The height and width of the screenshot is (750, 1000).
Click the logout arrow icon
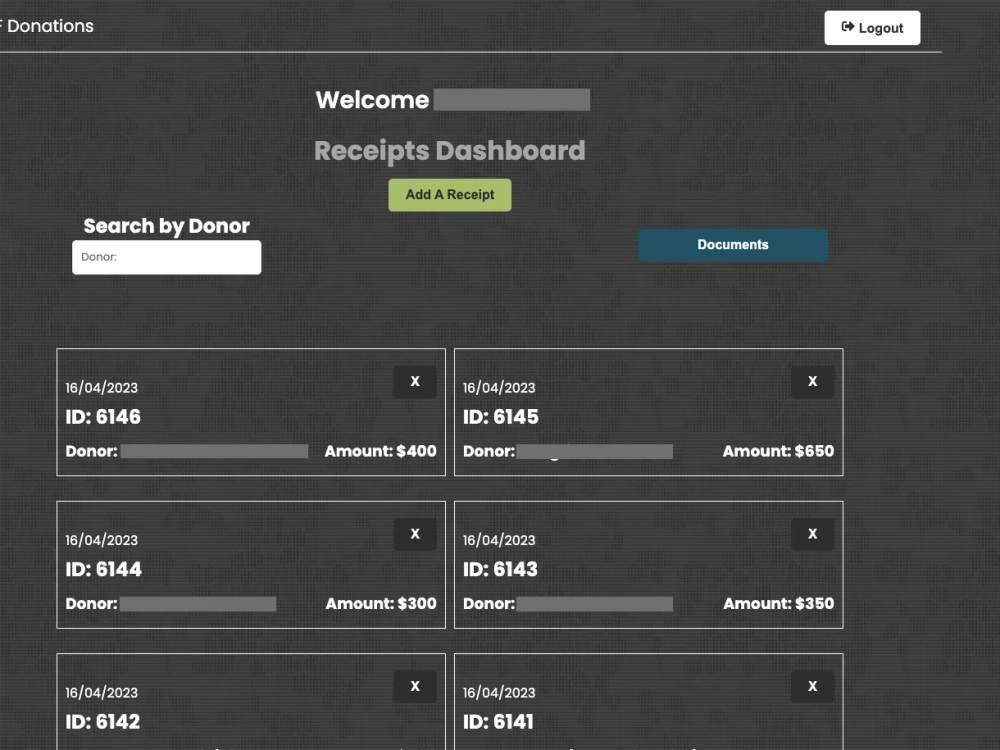(848, 27)
